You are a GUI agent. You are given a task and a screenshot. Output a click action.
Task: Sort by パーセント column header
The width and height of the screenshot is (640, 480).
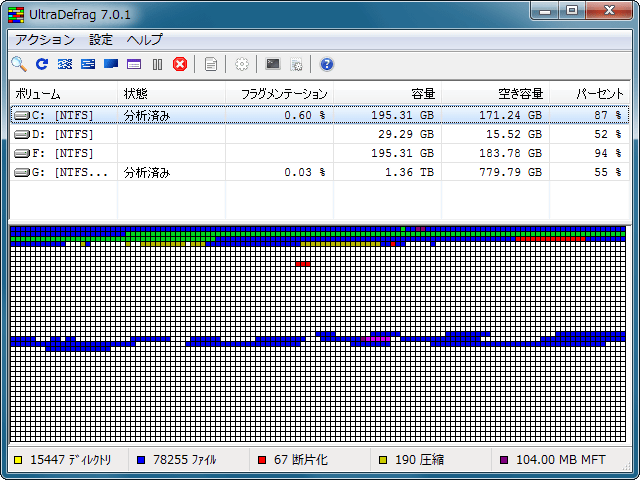click(589, 94)
